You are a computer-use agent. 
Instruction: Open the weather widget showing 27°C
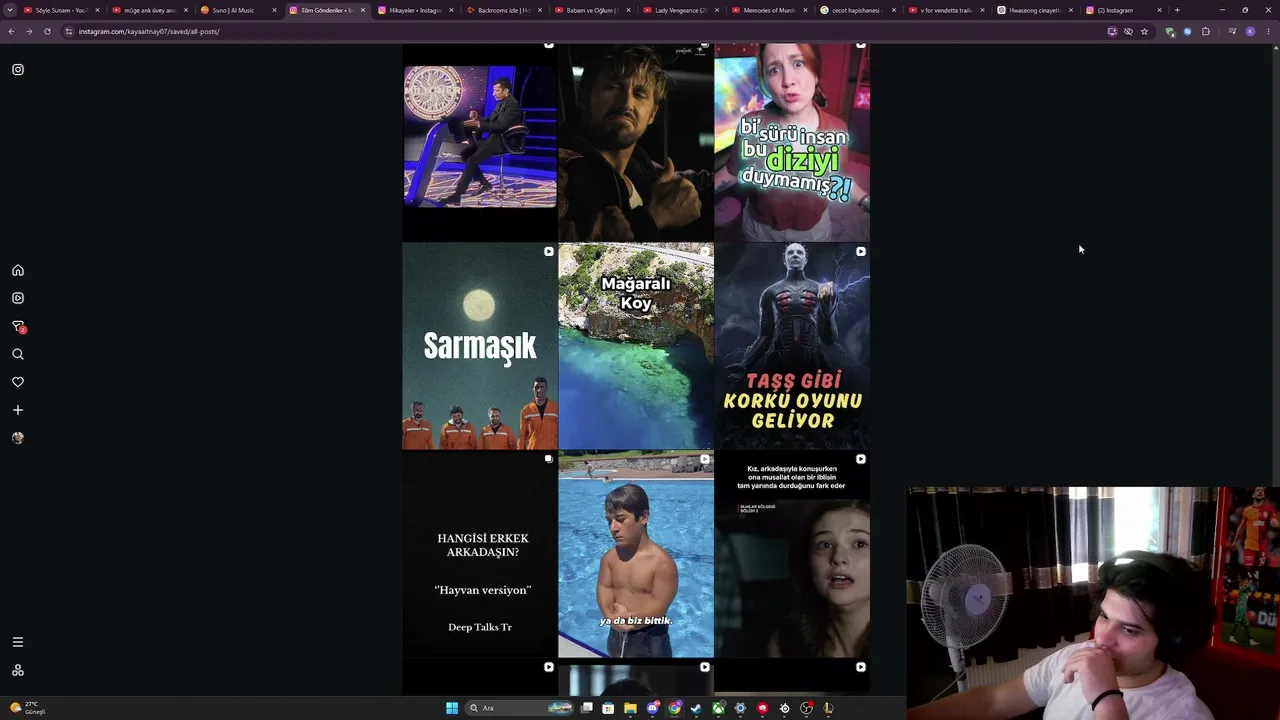(x=28, y=708)
